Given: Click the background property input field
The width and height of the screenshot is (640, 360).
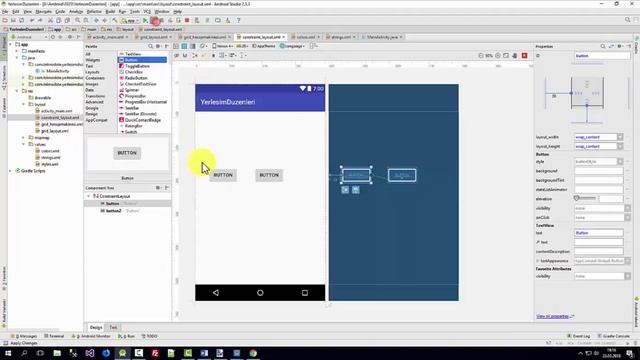Looking at the screenshot, I should [x=599, y=171].
